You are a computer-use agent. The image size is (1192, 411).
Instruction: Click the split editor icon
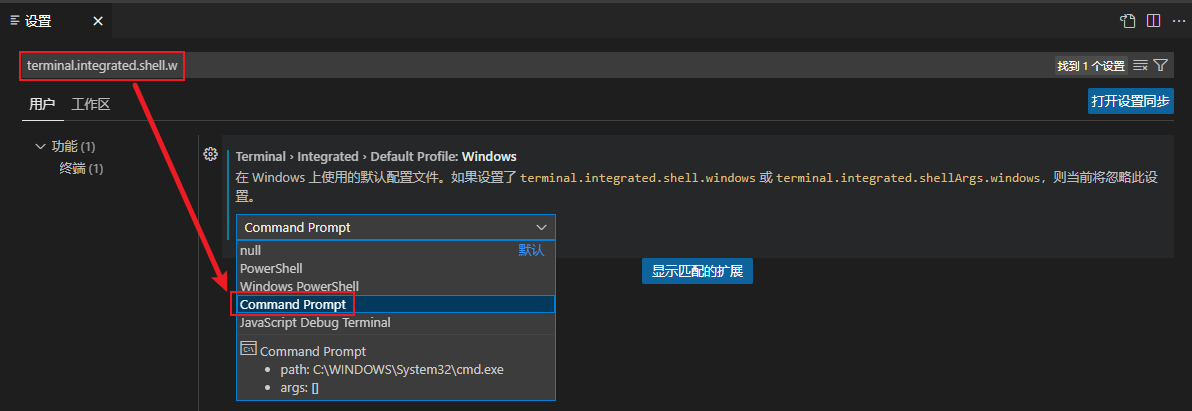pyautogui.click(x=1153, y=20)
